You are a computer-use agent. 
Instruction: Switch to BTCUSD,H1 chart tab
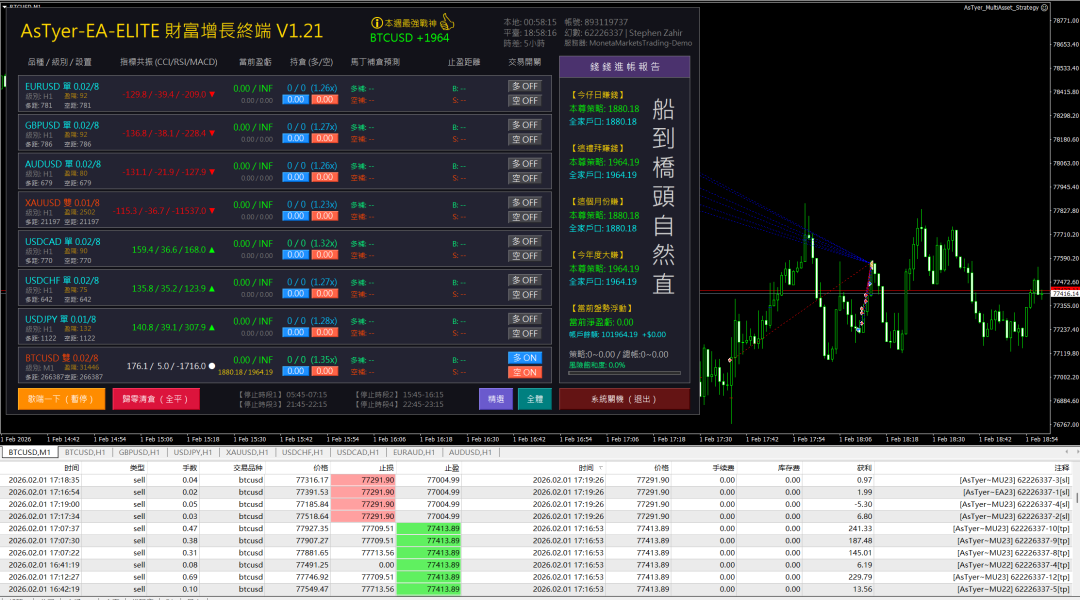pyautogui.click(x=85, y=453)
